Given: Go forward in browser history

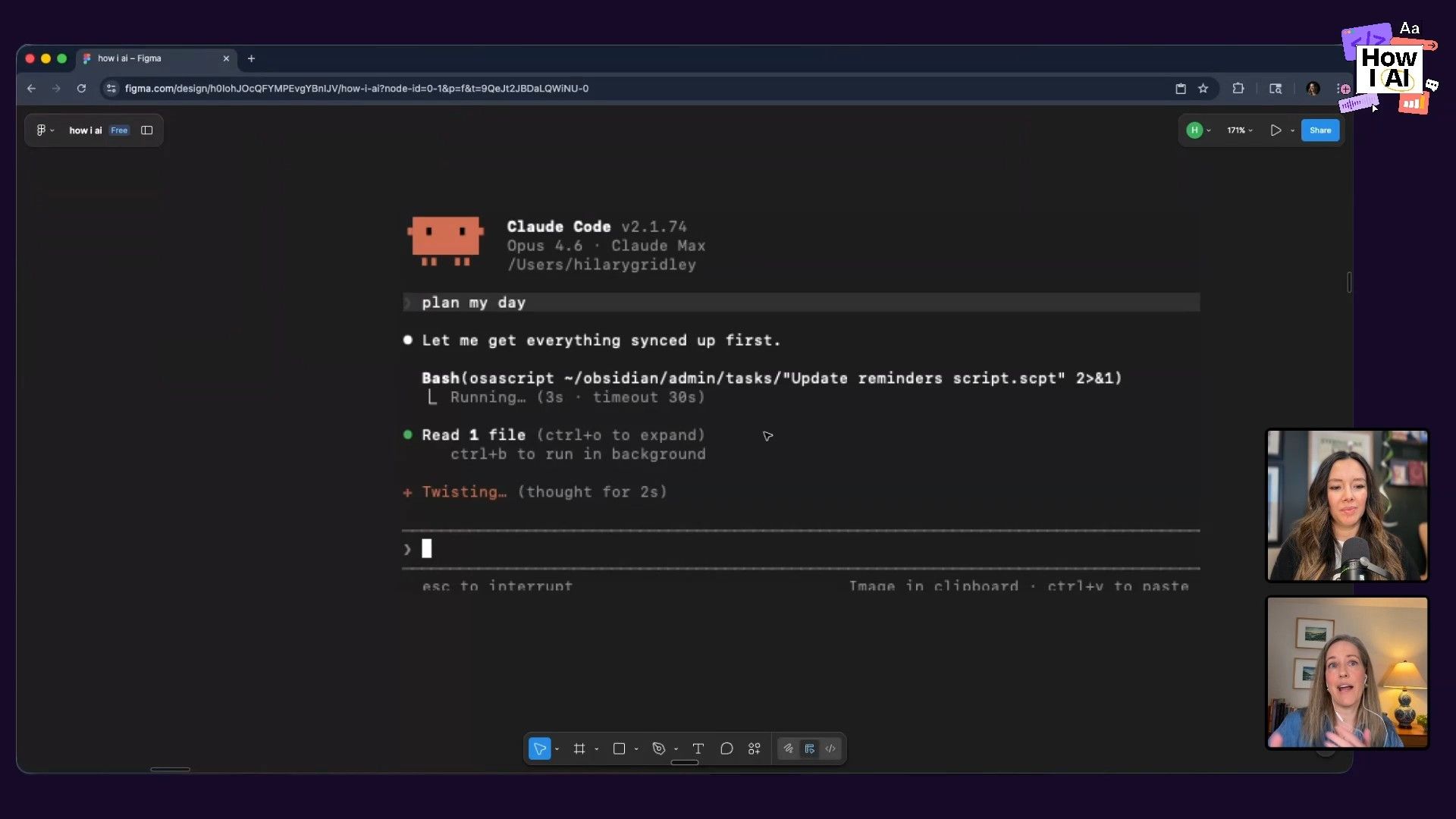Looking at the screenshot, I should pyautogui.click(x=56, y=89).
